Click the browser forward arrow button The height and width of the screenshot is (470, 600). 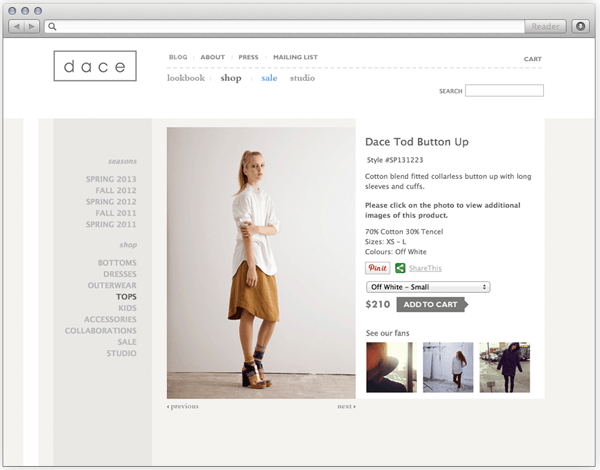click(32, 26)
